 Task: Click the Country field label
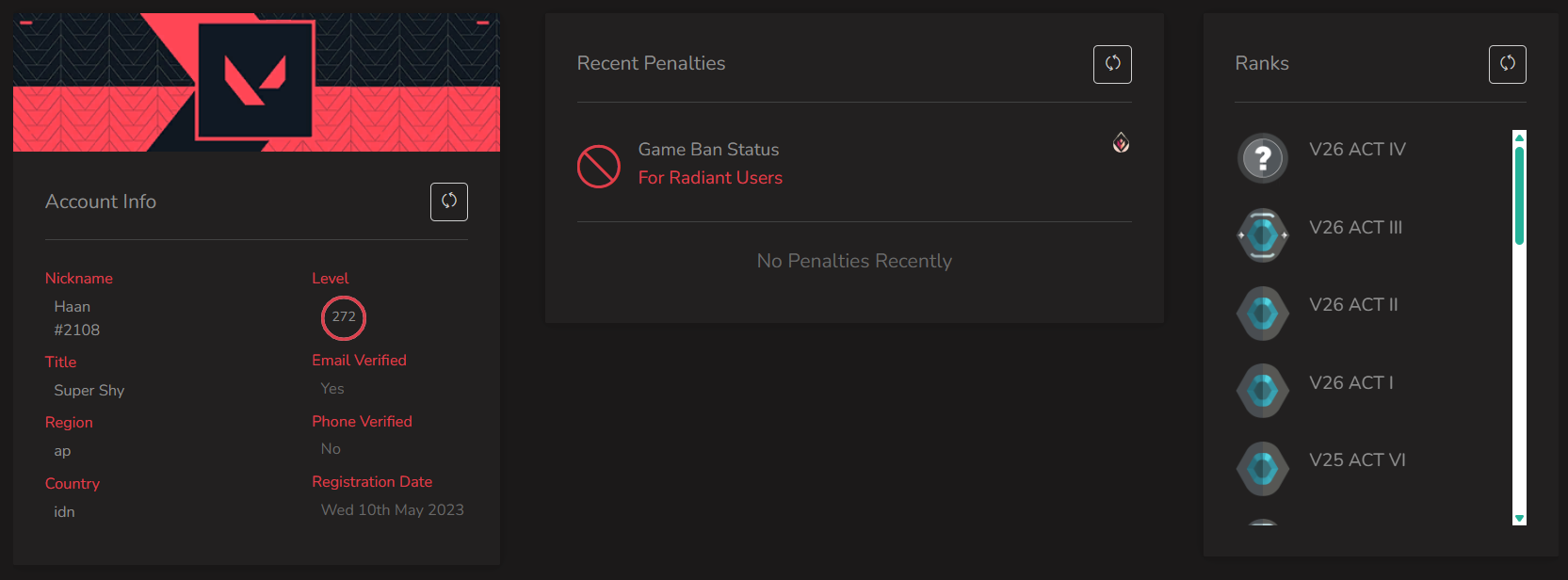(x=73, y=484)
